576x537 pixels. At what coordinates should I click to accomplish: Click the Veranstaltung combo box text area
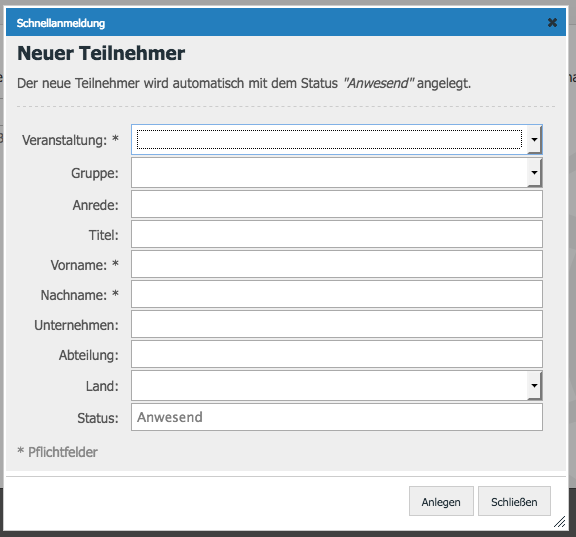329,140
